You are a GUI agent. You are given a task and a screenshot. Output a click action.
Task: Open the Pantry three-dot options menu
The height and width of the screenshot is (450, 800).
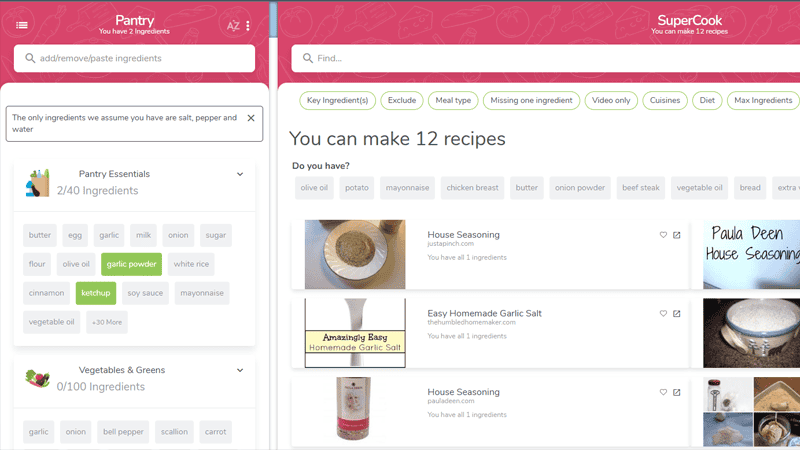(x=248, y=26)
